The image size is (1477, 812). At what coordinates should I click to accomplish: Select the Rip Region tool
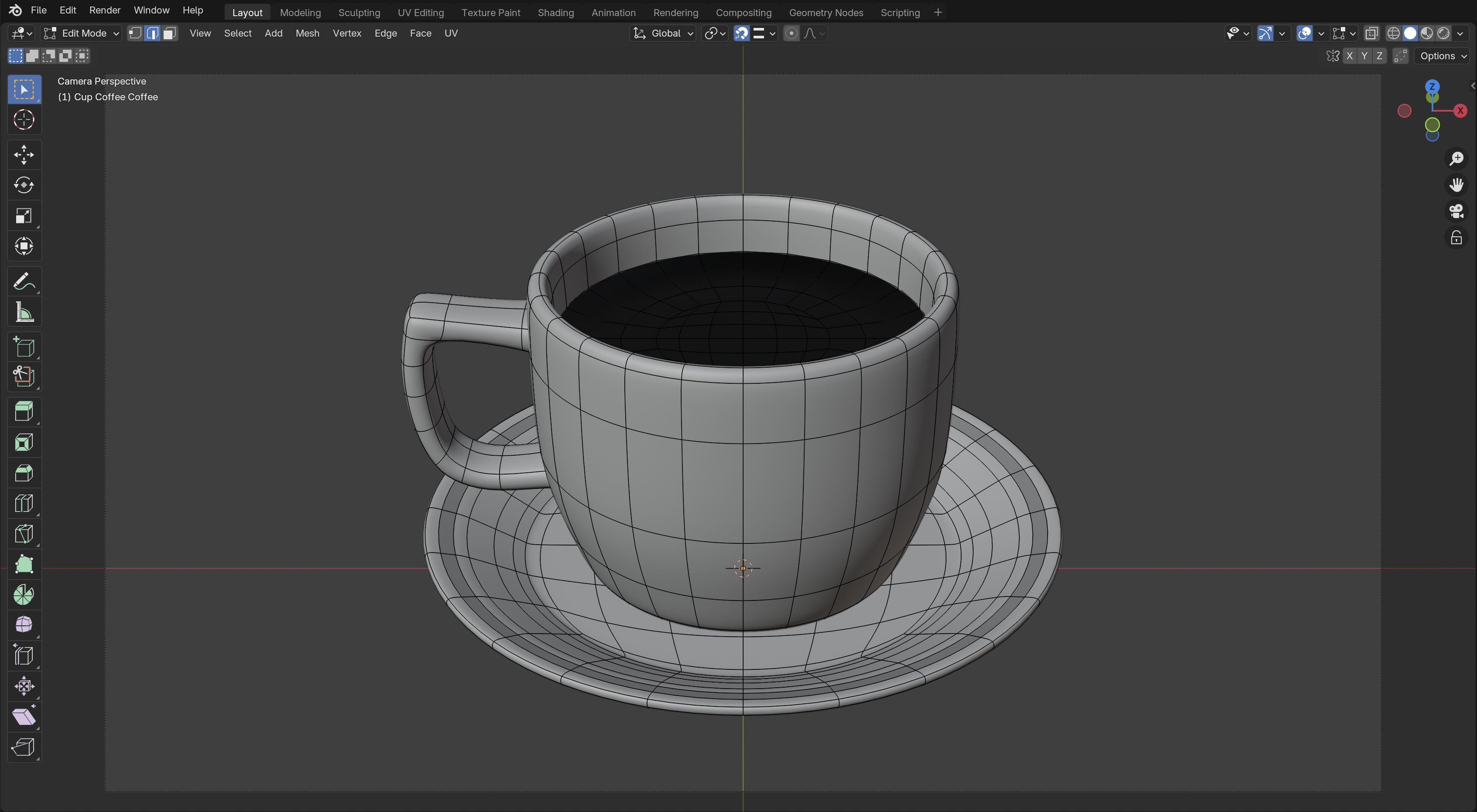point(24,747)
